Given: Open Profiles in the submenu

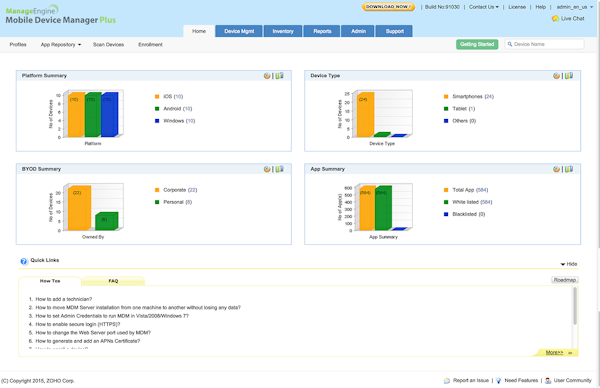Looking at the screenshot, I should click(18, 45).
